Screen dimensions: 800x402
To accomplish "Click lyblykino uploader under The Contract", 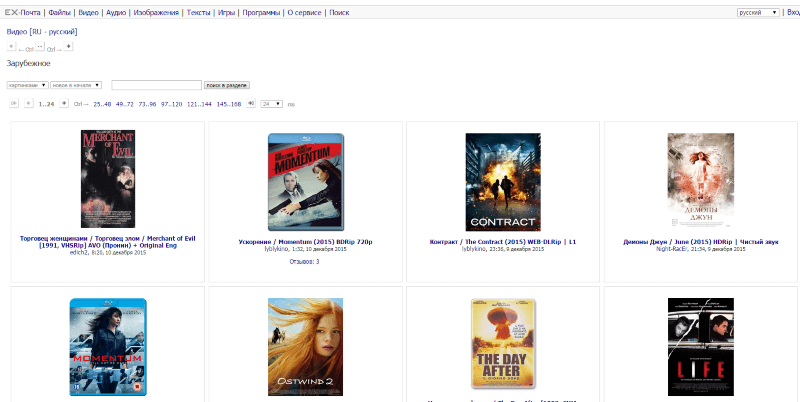I will point(474,249).
